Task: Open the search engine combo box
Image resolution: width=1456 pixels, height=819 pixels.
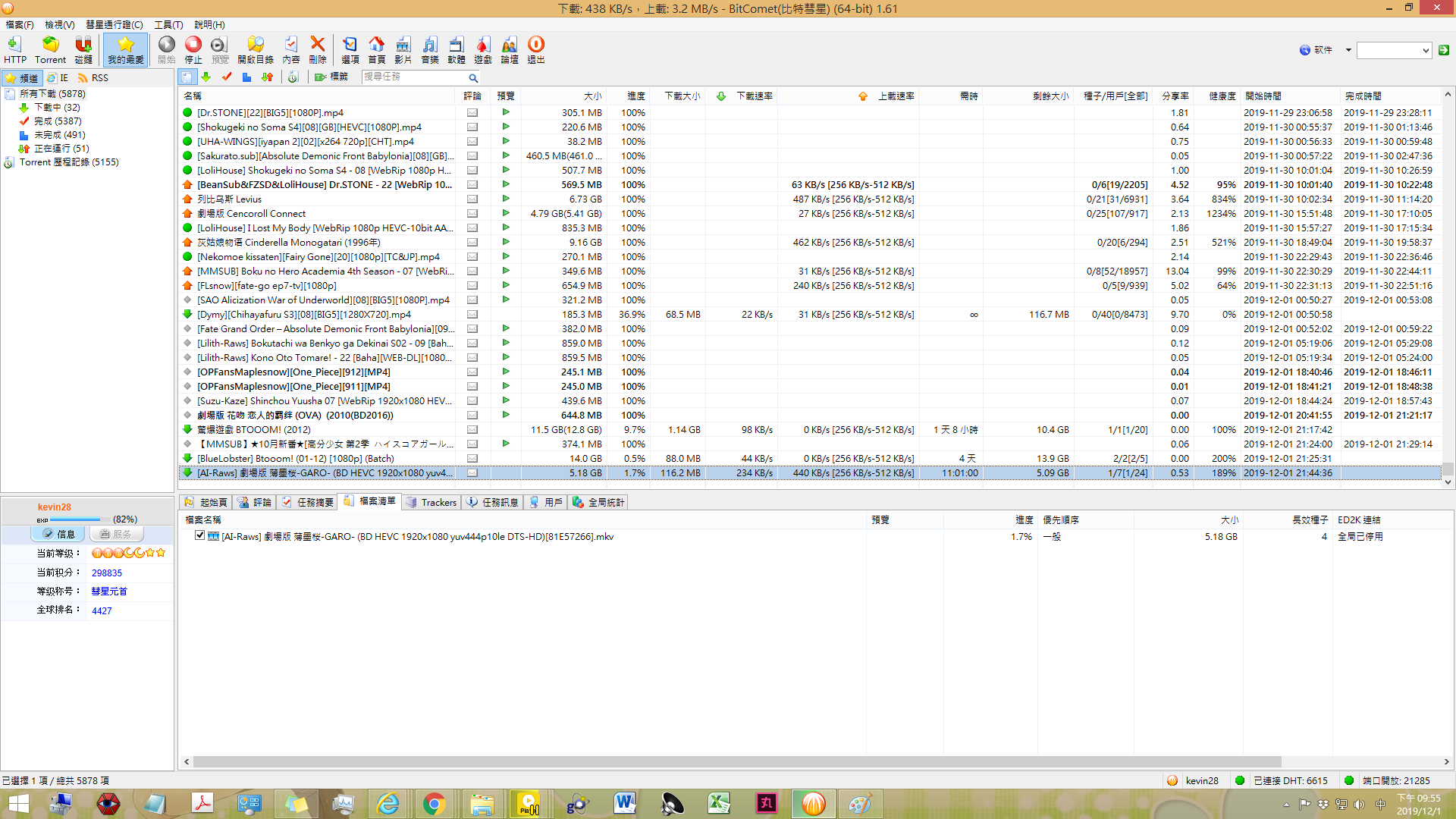Action: click(1394, 50)
